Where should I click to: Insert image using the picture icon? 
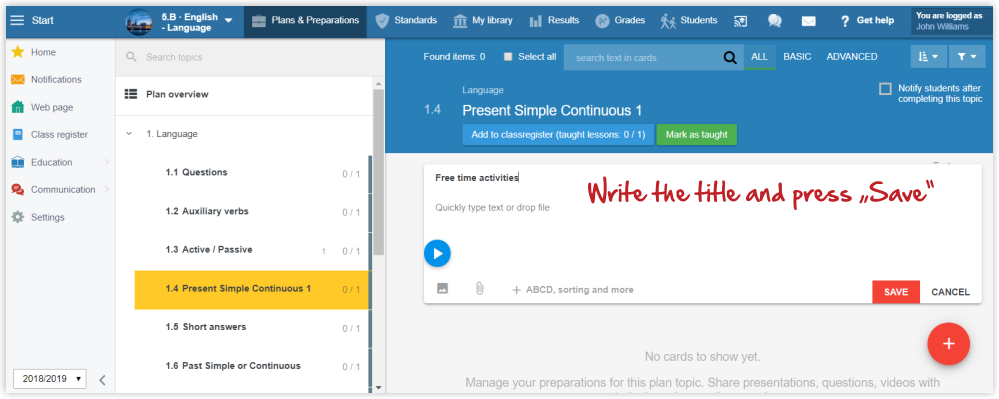[x=442, y=288]
